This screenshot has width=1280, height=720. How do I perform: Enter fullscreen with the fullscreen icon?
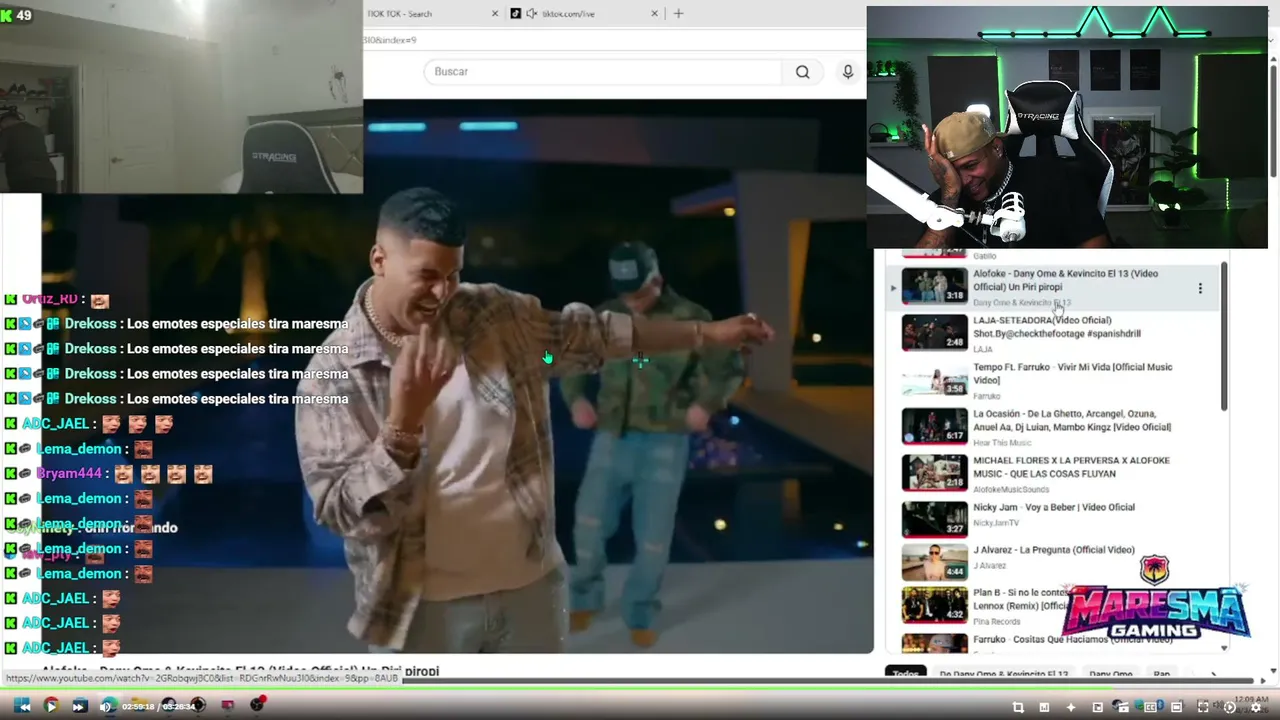[x=1203, y=707]
